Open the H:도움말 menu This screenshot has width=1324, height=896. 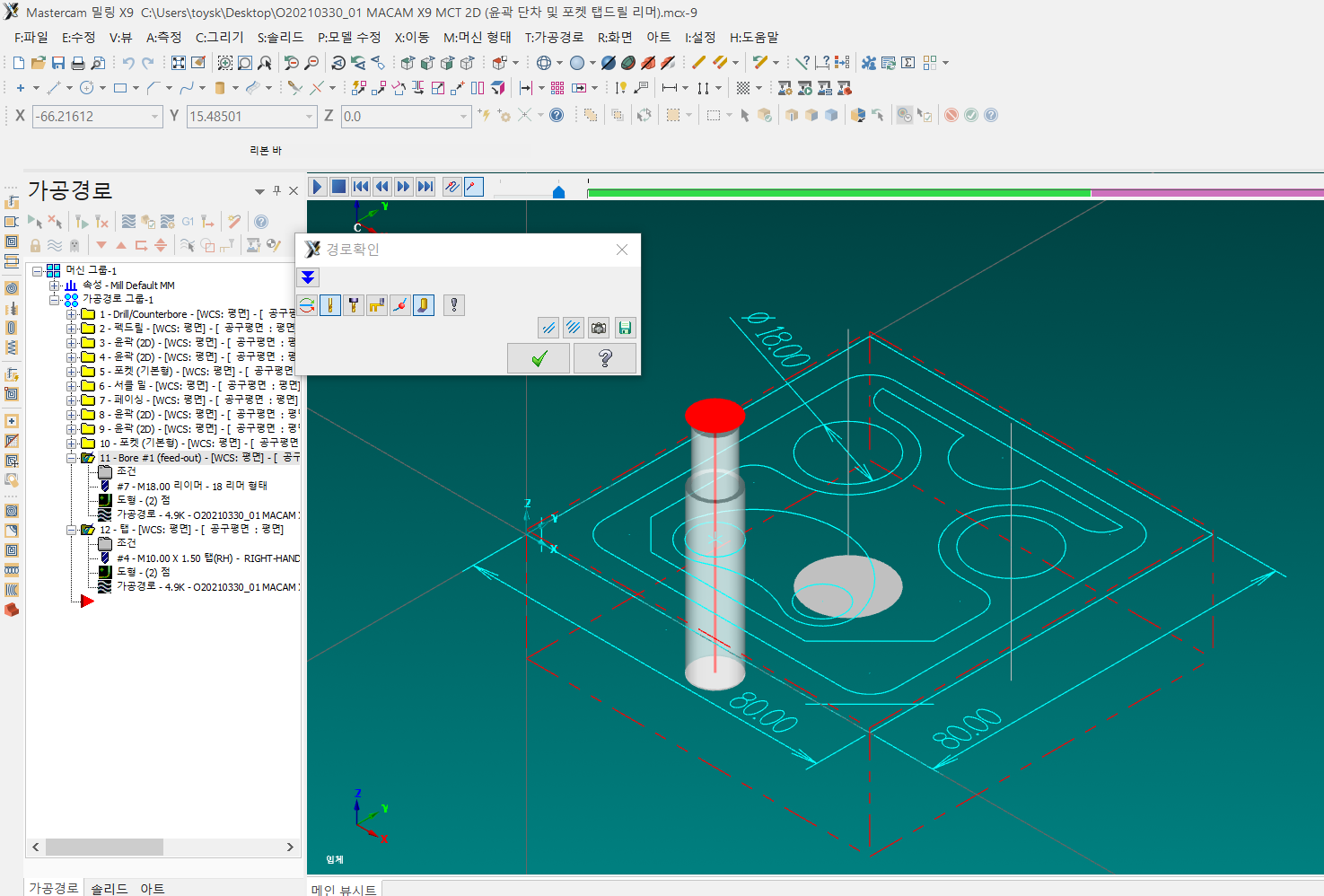click(754, 38)
